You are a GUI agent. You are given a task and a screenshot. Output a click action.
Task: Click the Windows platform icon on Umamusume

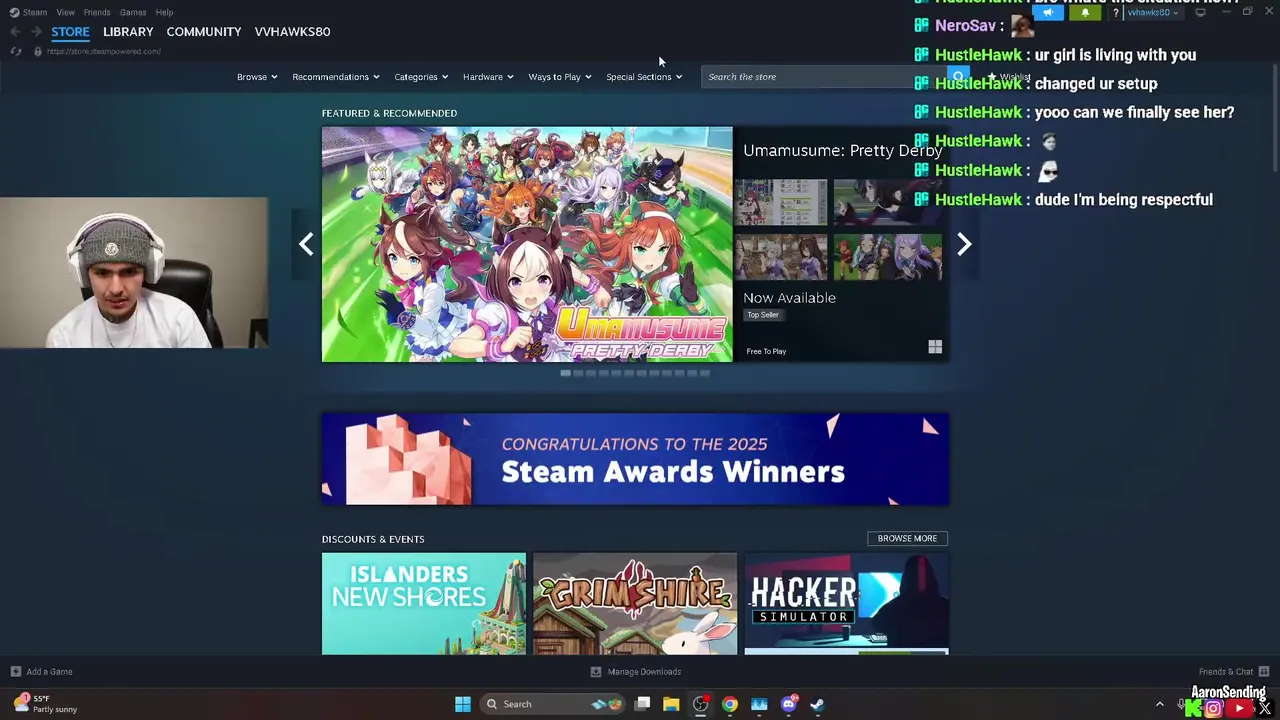(x=935, y=347)
